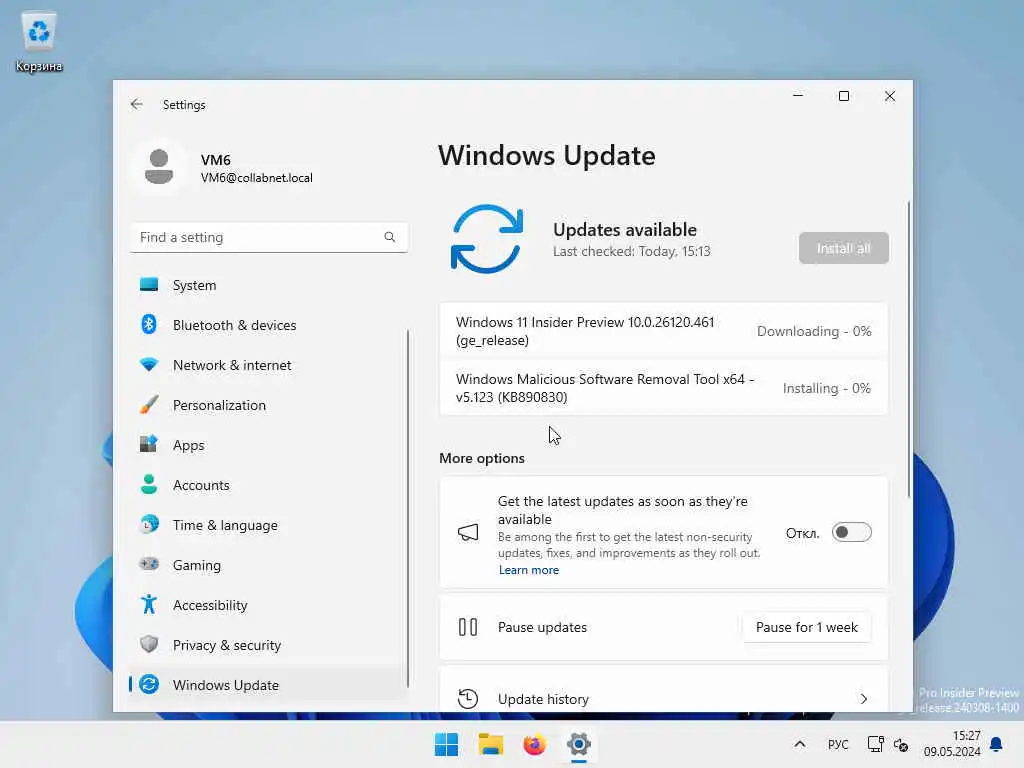The height and width of the screenshot is (768, 1024).
Task: Open the Learn more link
Action: [x=528, y=570]
